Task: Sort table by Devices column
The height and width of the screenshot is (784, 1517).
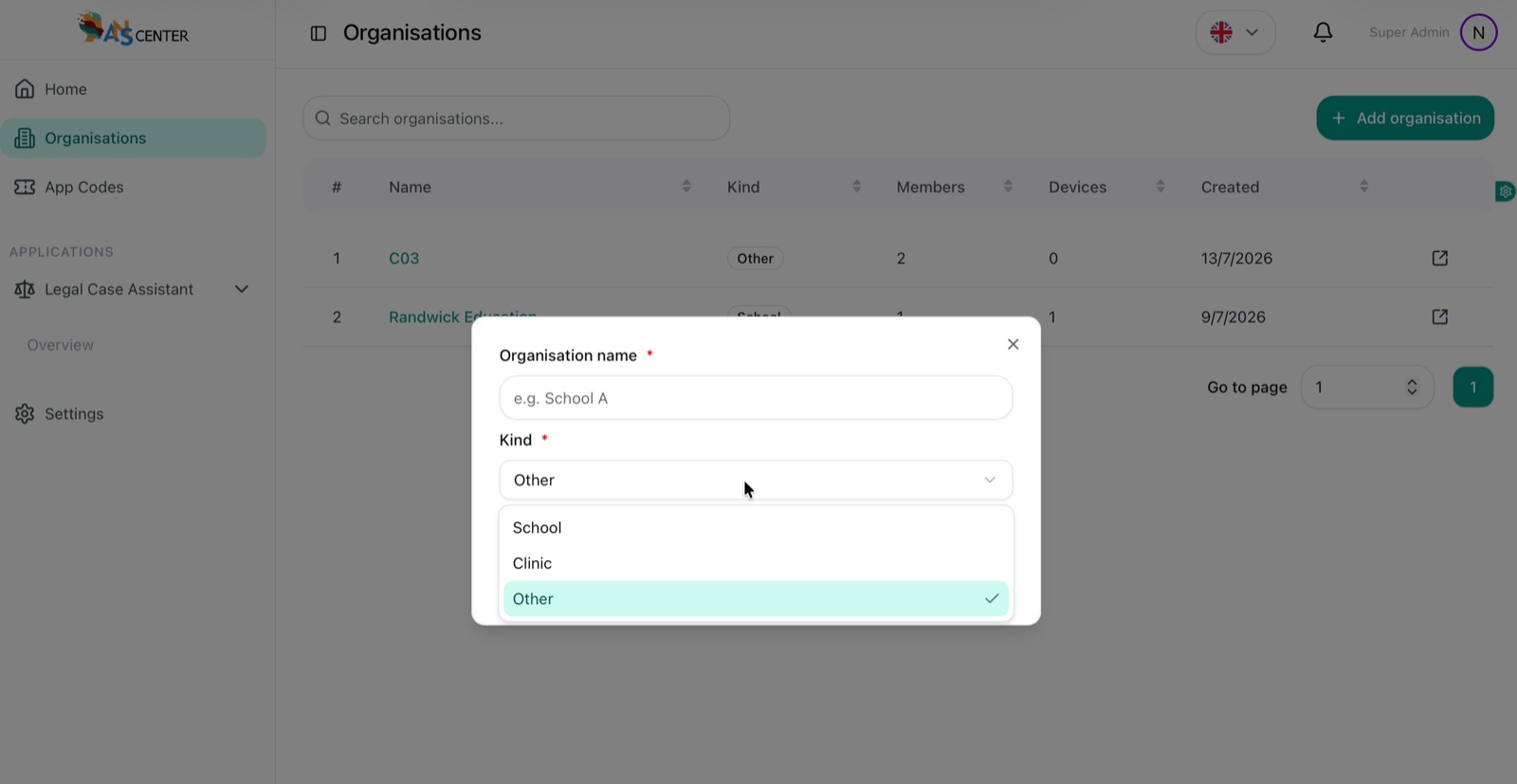Action: 1161,187
